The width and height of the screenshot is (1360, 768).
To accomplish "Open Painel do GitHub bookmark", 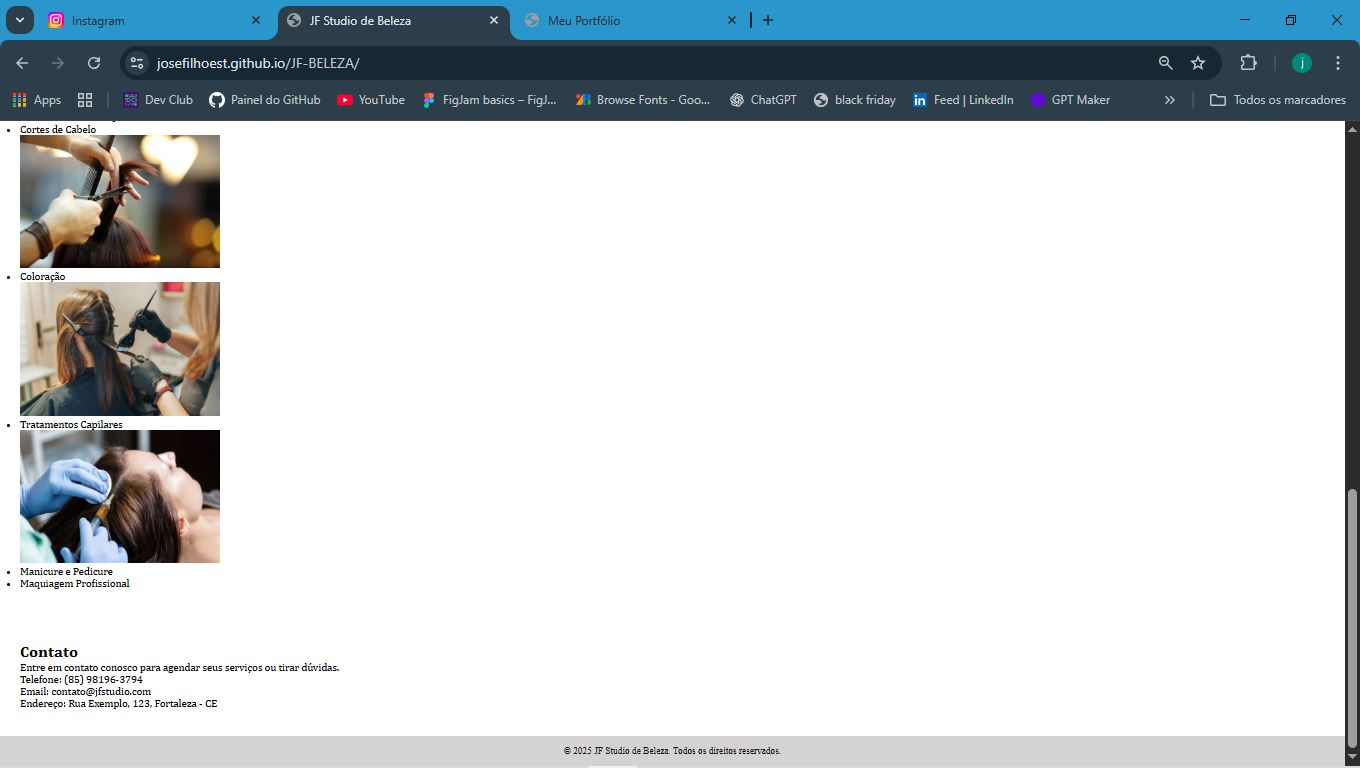I will [265, 100].
